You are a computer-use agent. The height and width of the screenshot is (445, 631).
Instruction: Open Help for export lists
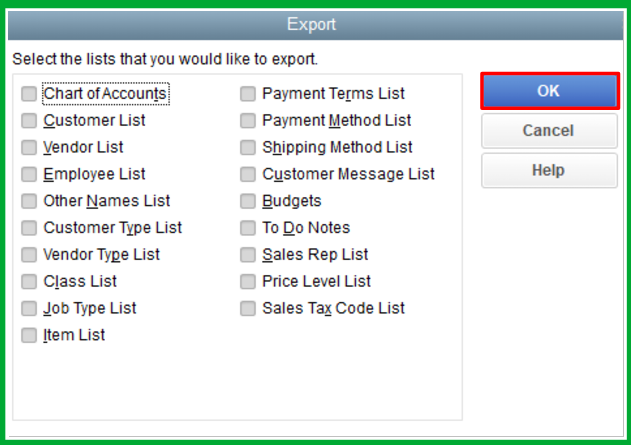(x=548, y=171)
